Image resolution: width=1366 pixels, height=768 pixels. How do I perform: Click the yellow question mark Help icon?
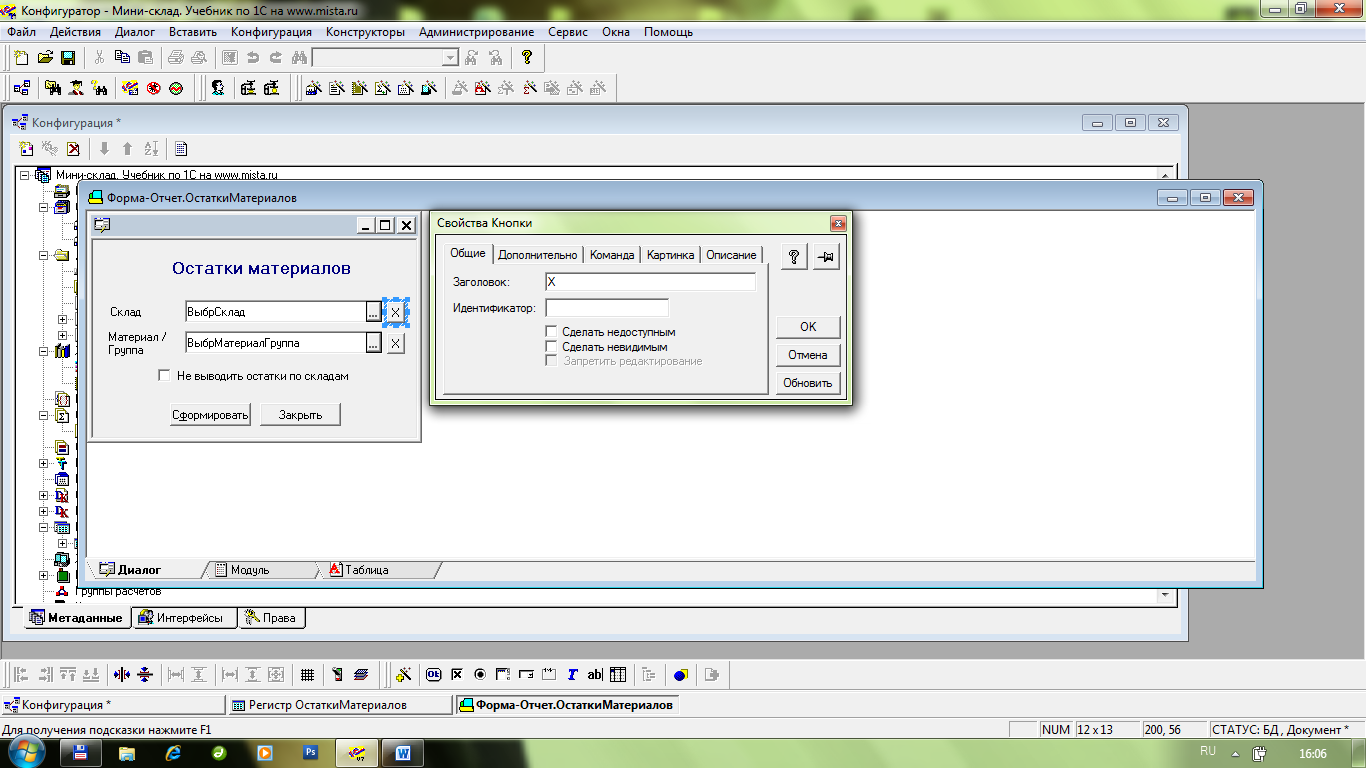(x=527, y=58)
